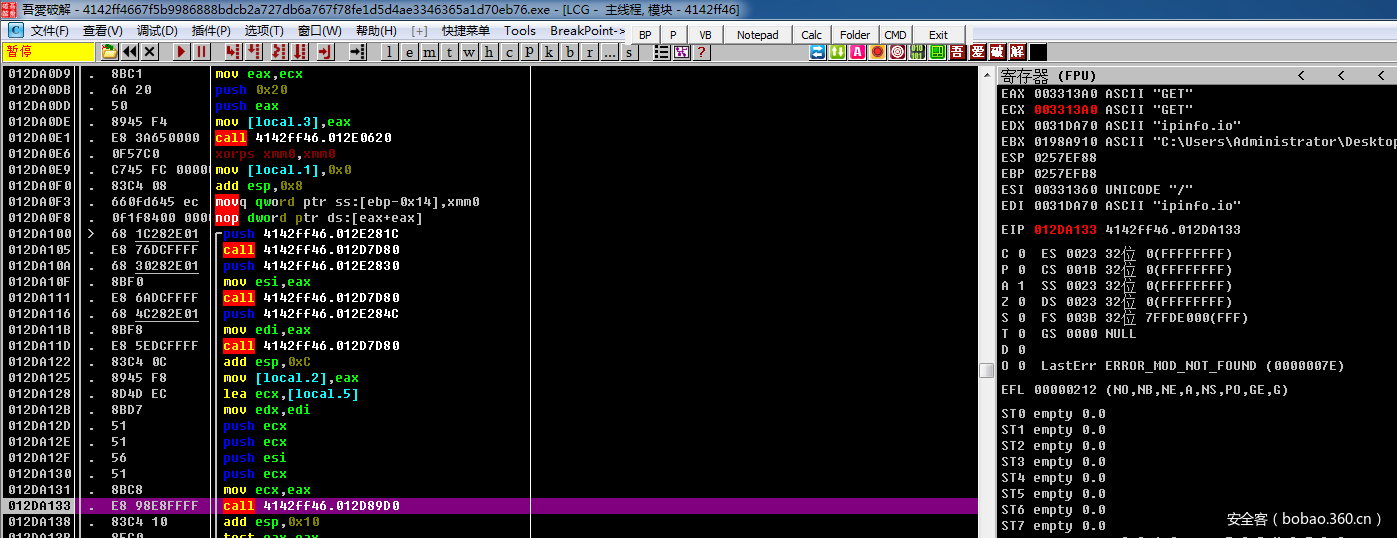Toggle register view via 寄存器 (FPU) header
This screenshot has width=1397, height=538.
point(1048,76)
